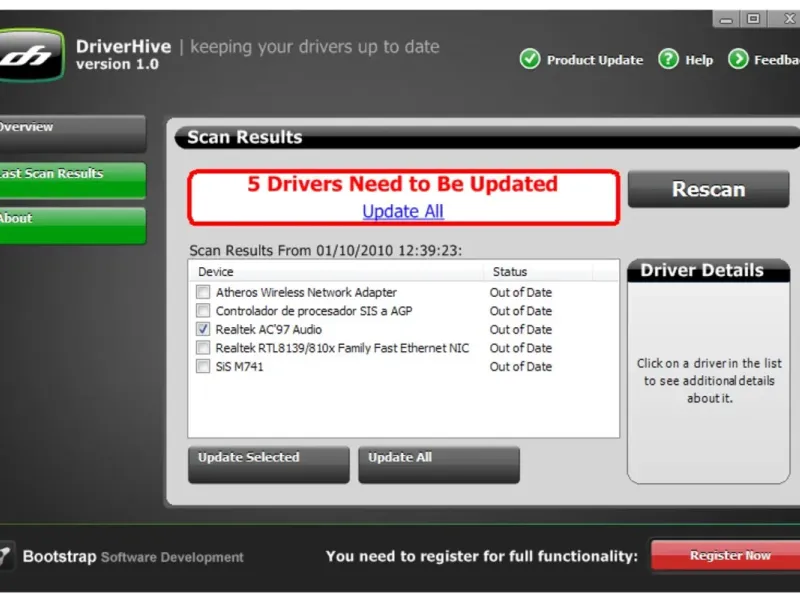Screen dimensions: 800x600
Task: Select the Realtek AC'97 Audio row text
Action: coord(269,330)
